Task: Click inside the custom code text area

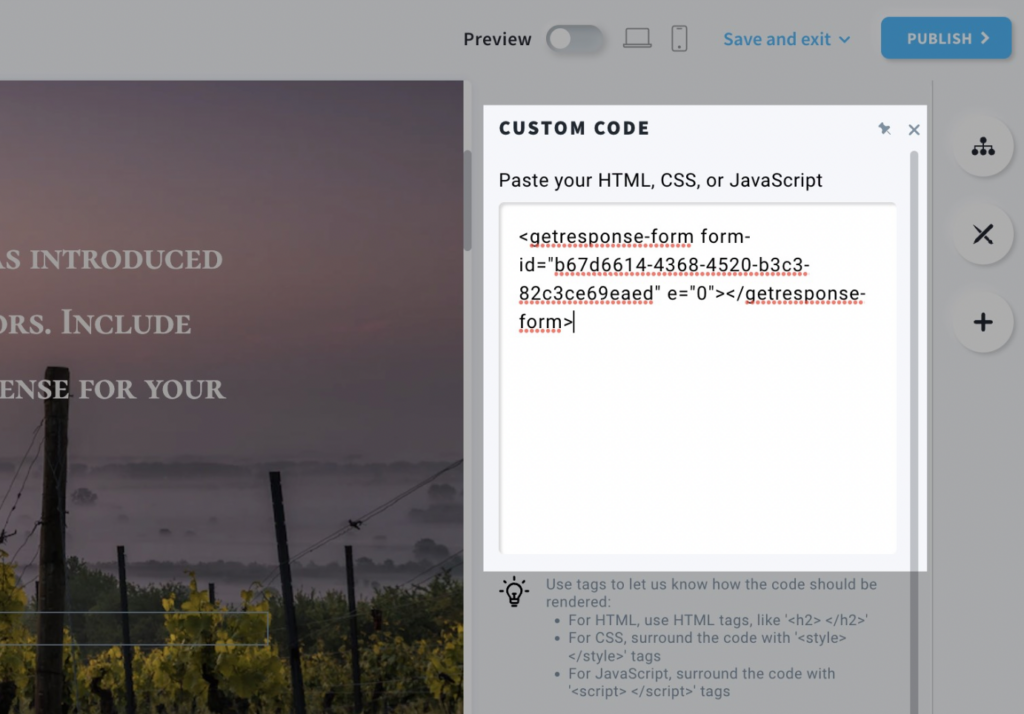Action: click(x=697, y=378)
